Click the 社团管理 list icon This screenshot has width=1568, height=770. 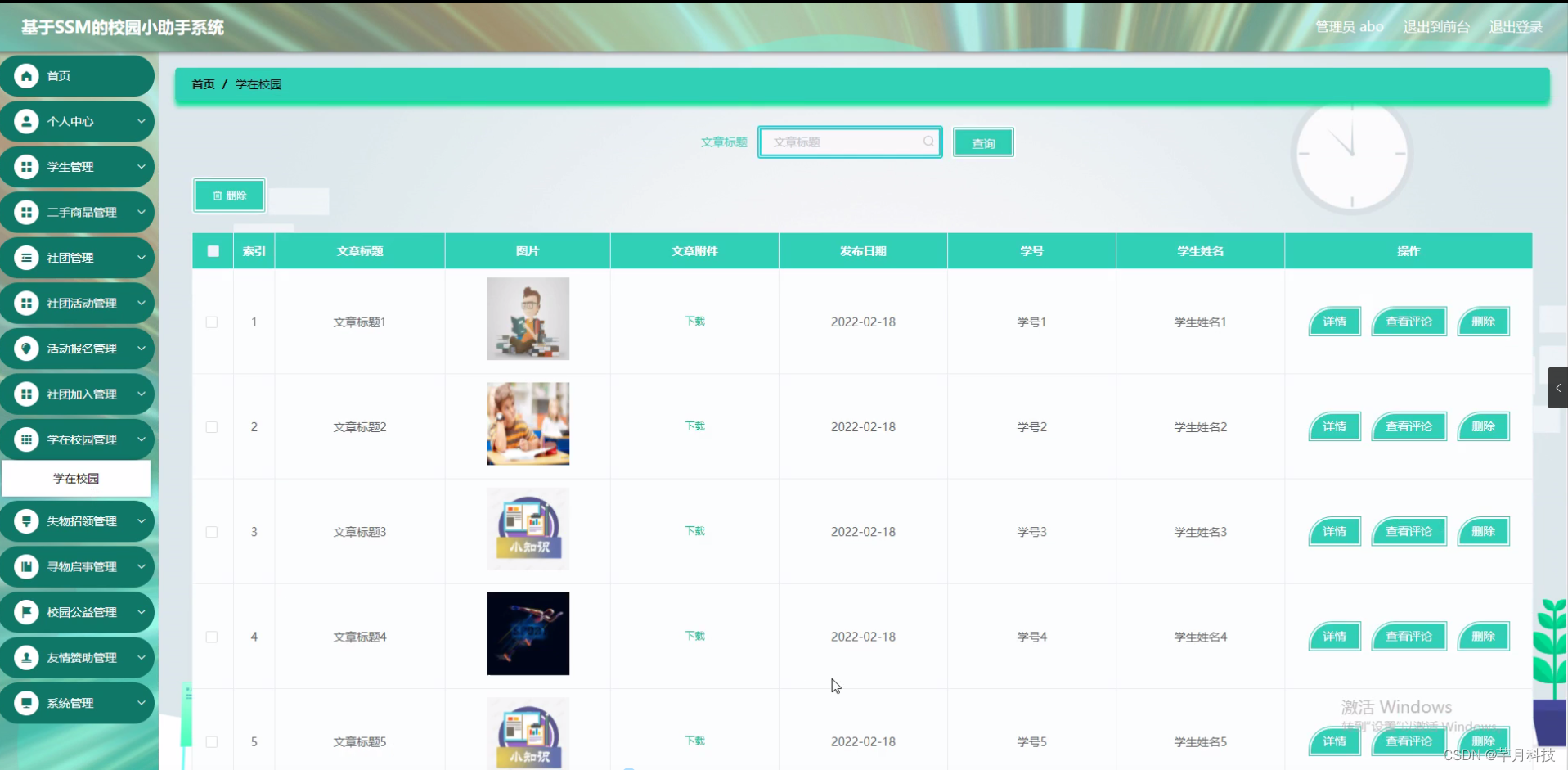tap(25, 258)
